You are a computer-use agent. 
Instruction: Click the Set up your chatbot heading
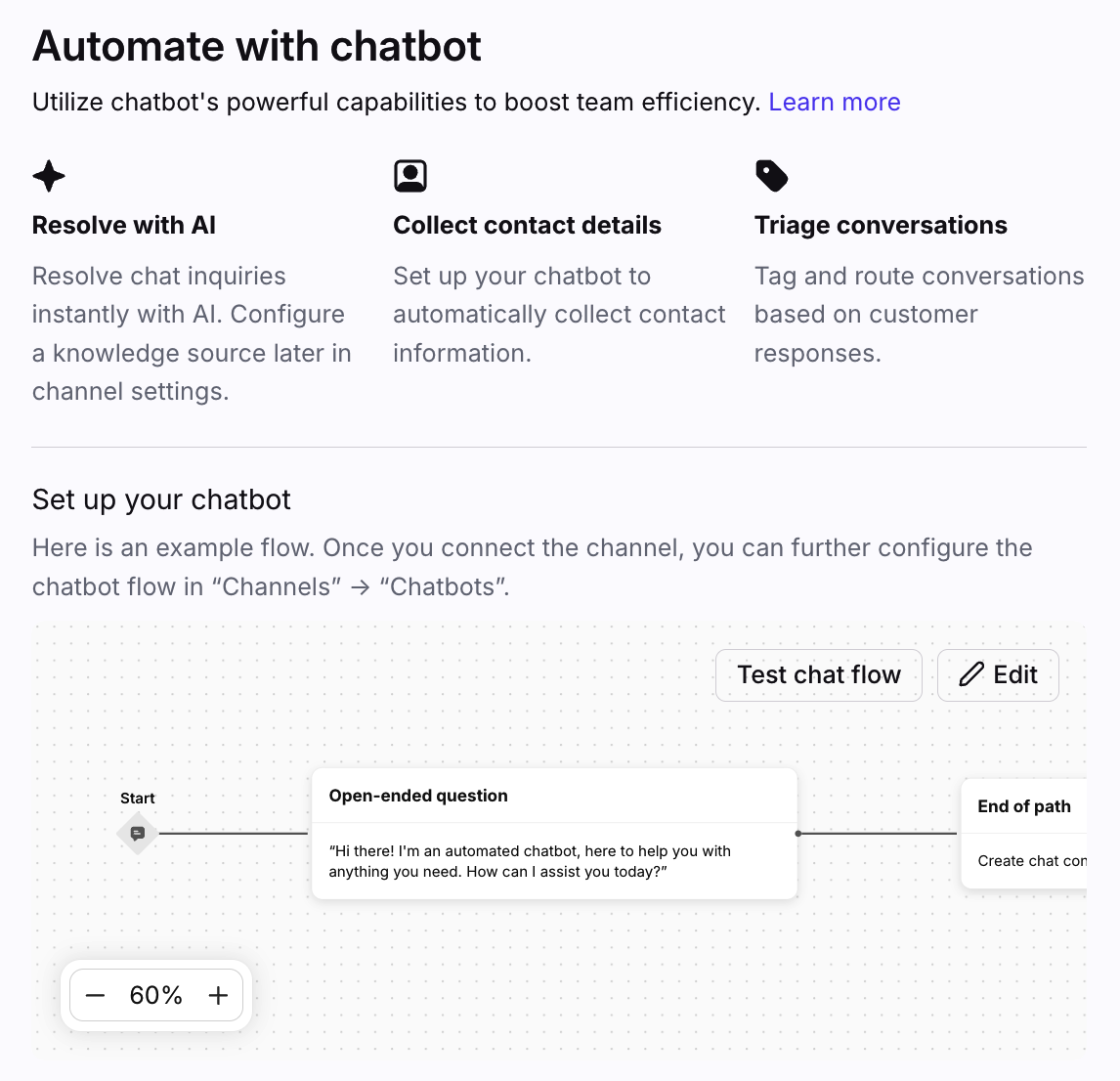tap(161, 499)
